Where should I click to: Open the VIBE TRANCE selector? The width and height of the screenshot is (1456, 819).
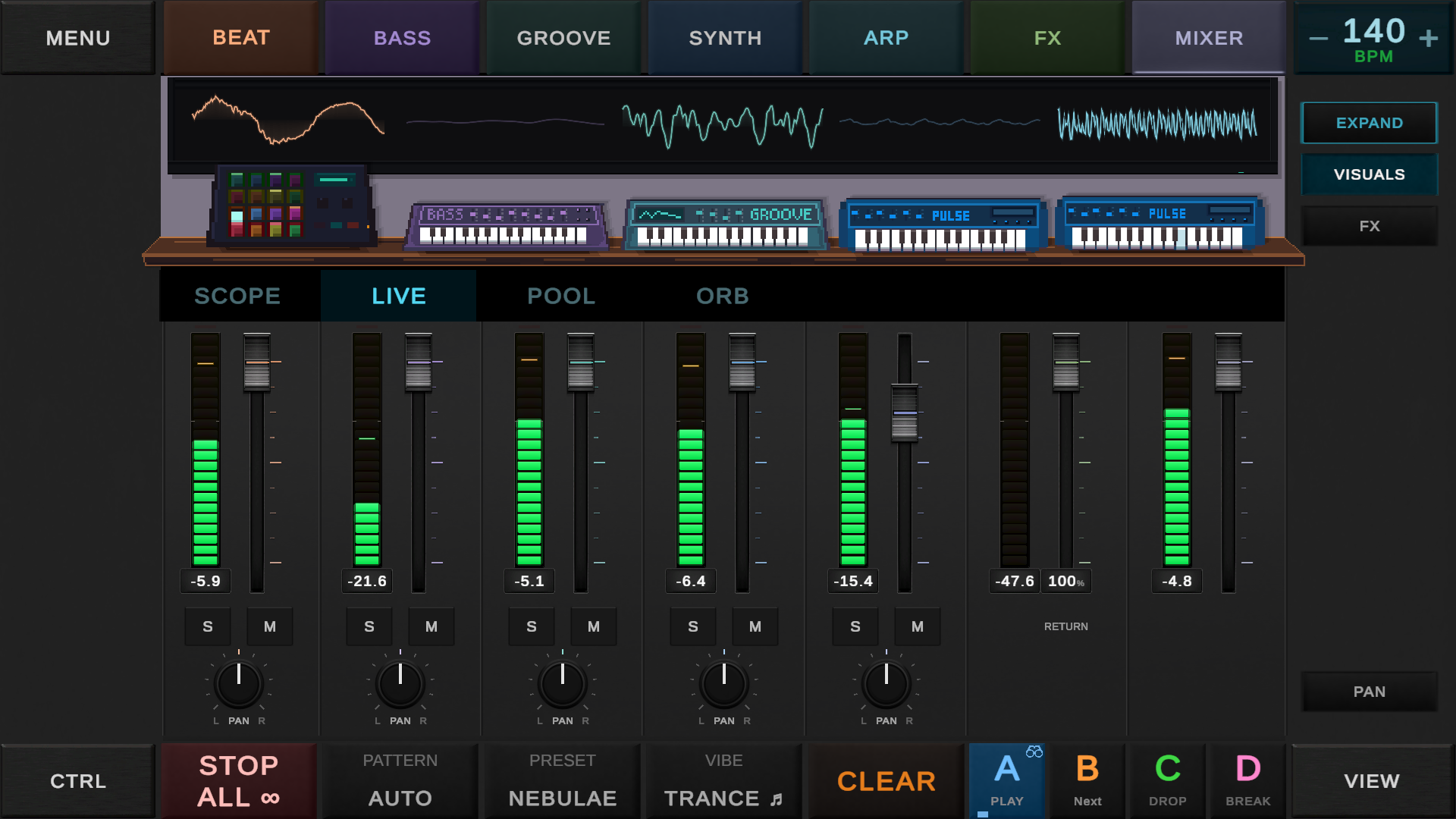(x=724, y=781)
